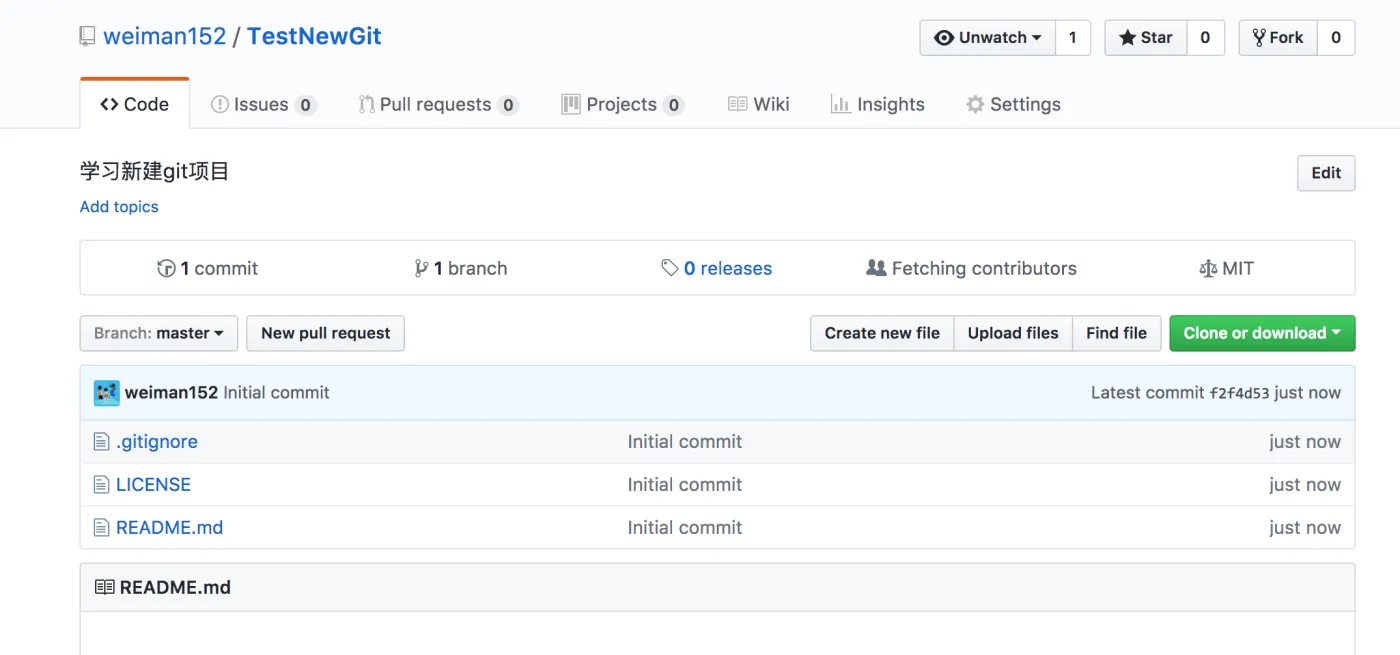The height and width of the screenshot is (655, 1400).
Task: Open the README.md file link
Action: click(169, 528)
